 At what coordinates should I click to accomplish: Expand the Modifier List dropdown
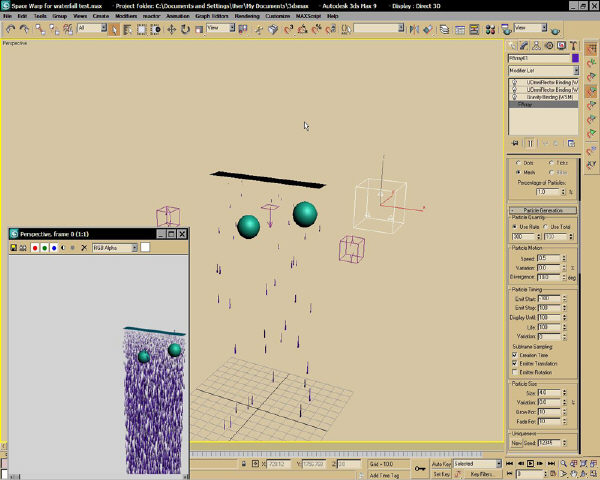(543, 70)
